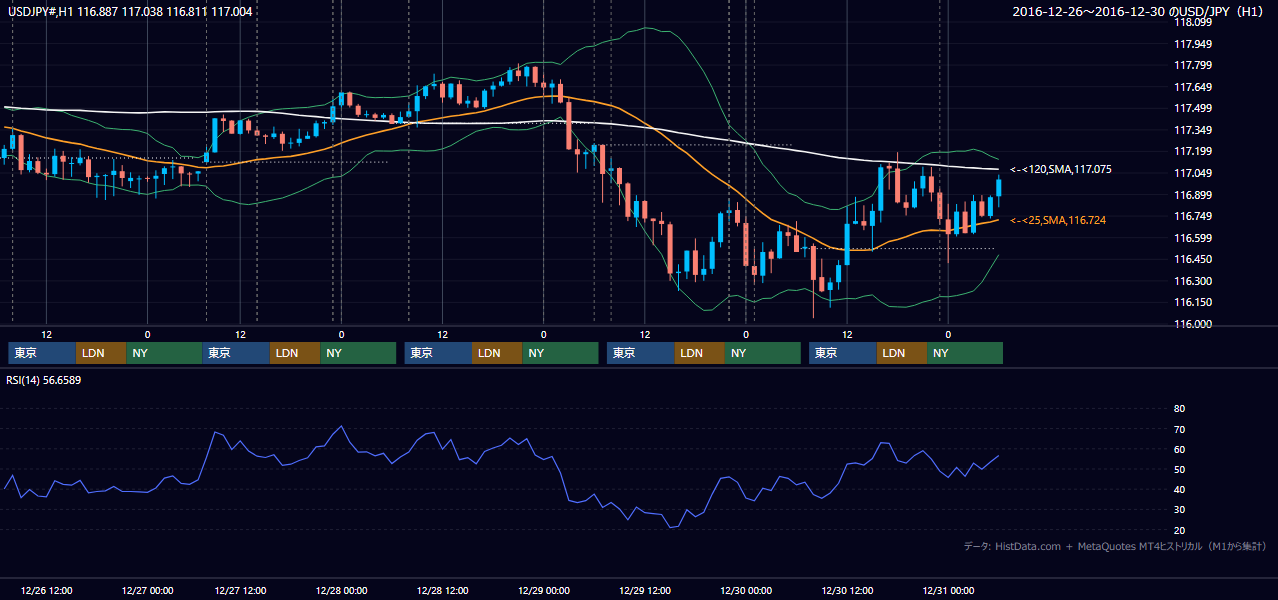Click price axis value 117.049
The height and width of the screenshot is (600, 1278).
[x=1193, y=173]
